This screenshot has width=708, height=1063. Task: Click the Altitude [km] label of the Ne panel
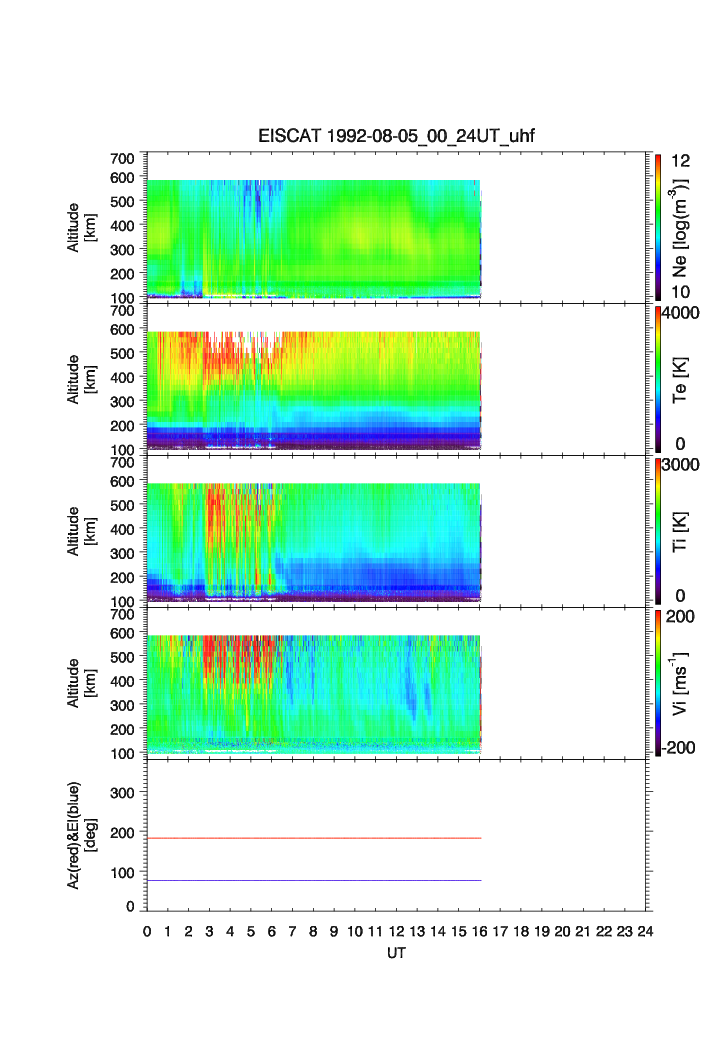pyautogui.click(x=81, y=228)
